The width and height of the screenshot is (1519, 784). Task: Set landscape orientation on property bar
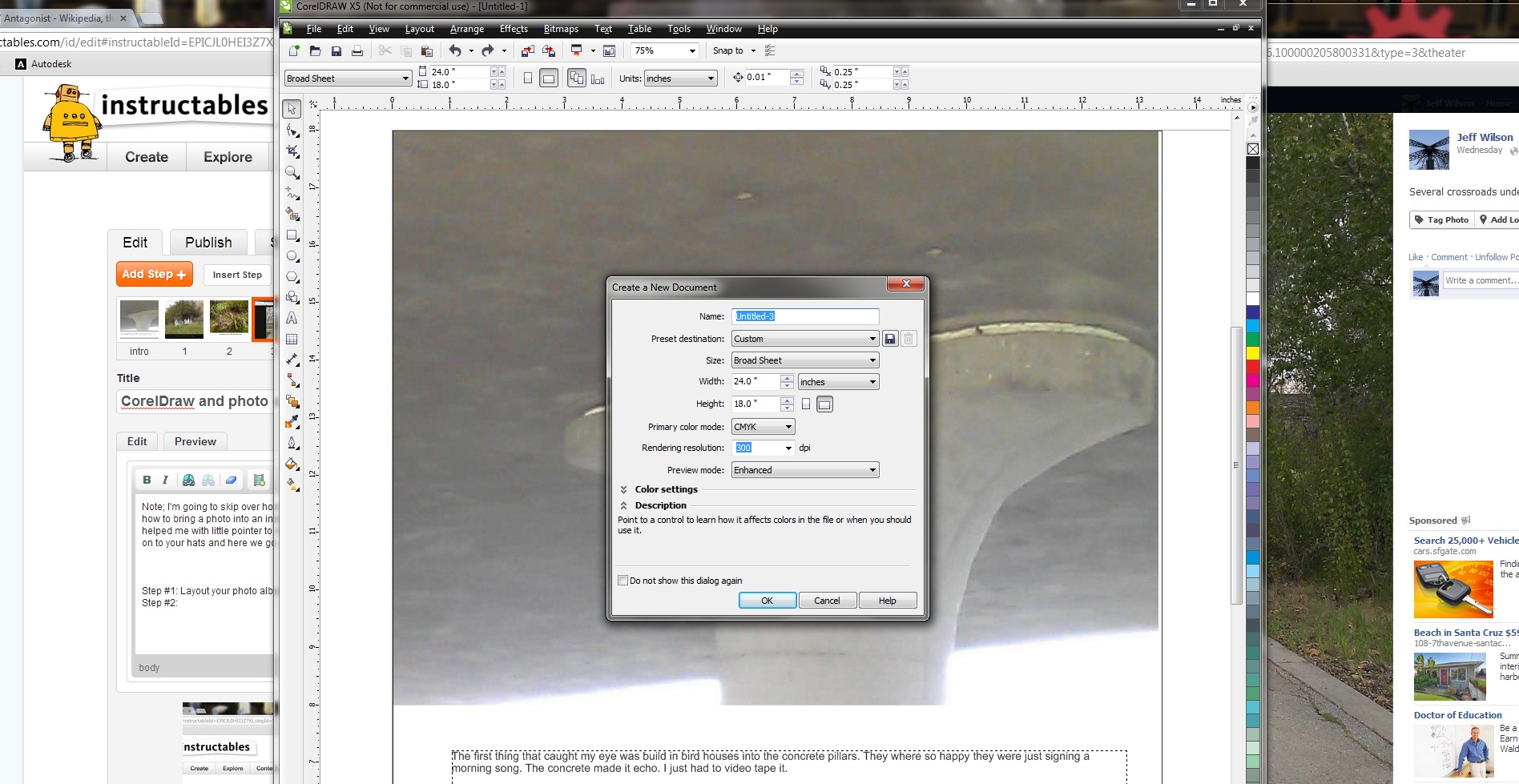coord(549,78)
